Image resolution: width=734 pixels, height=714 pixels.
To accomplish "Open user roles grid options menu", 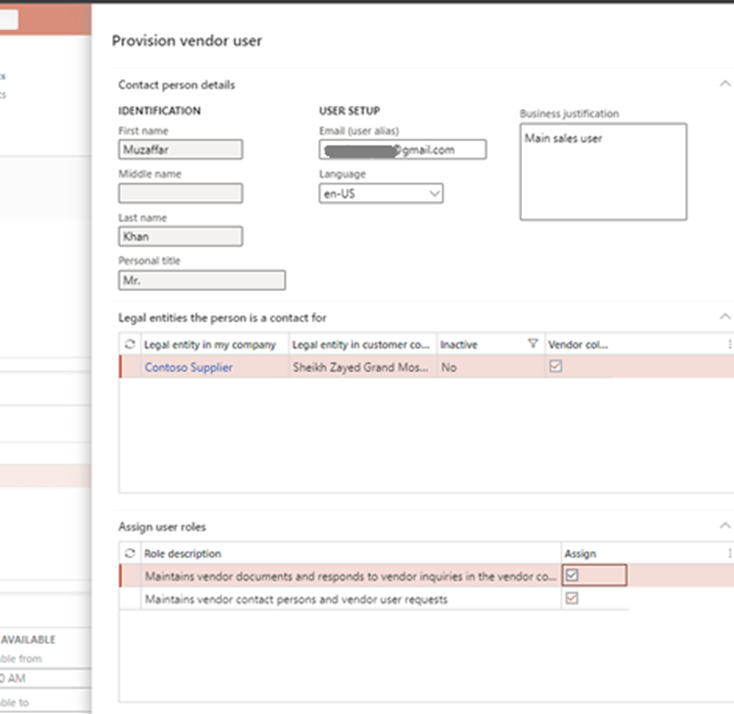I will tap(728, 553).
